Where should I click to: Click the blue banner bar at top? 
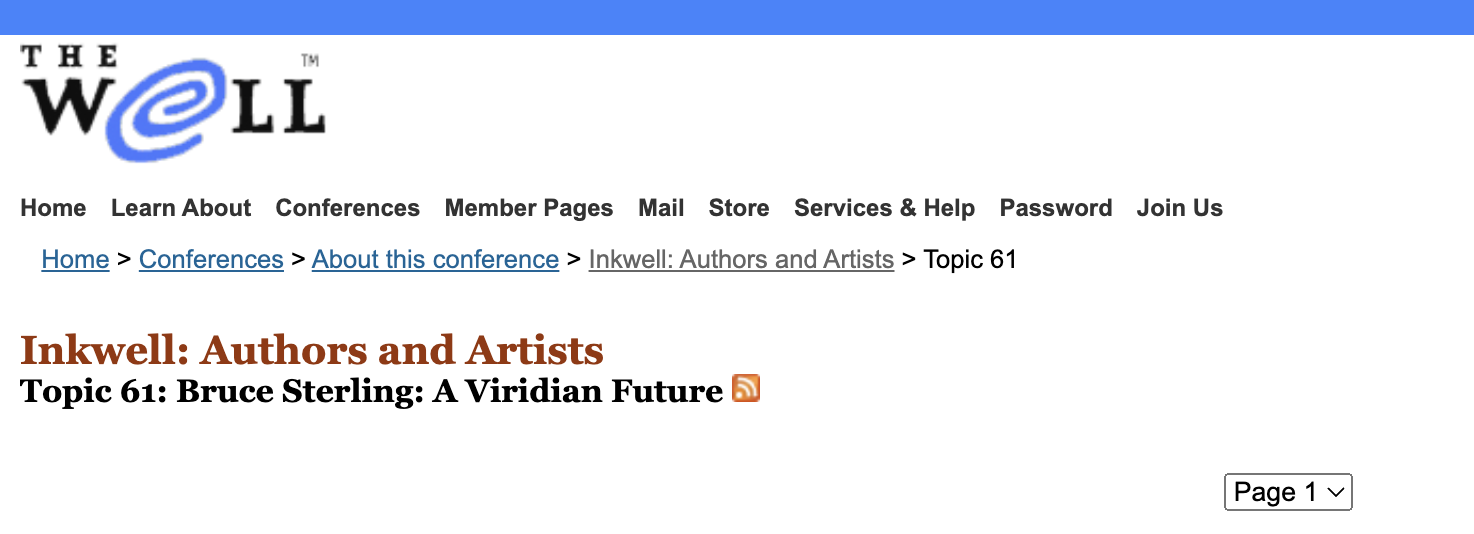737,17
